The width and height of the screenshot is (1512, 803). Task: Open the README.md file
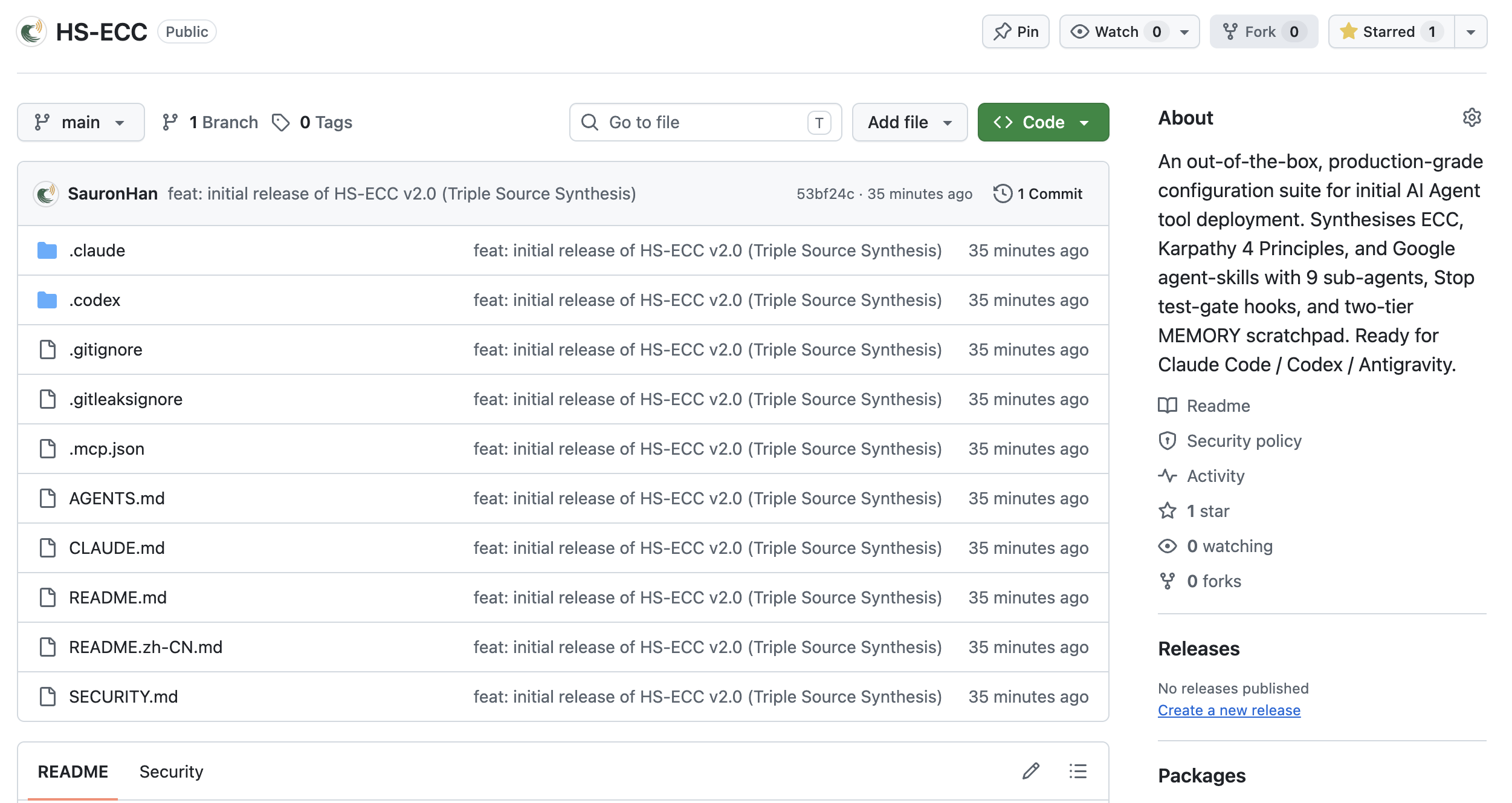point(118,597)
